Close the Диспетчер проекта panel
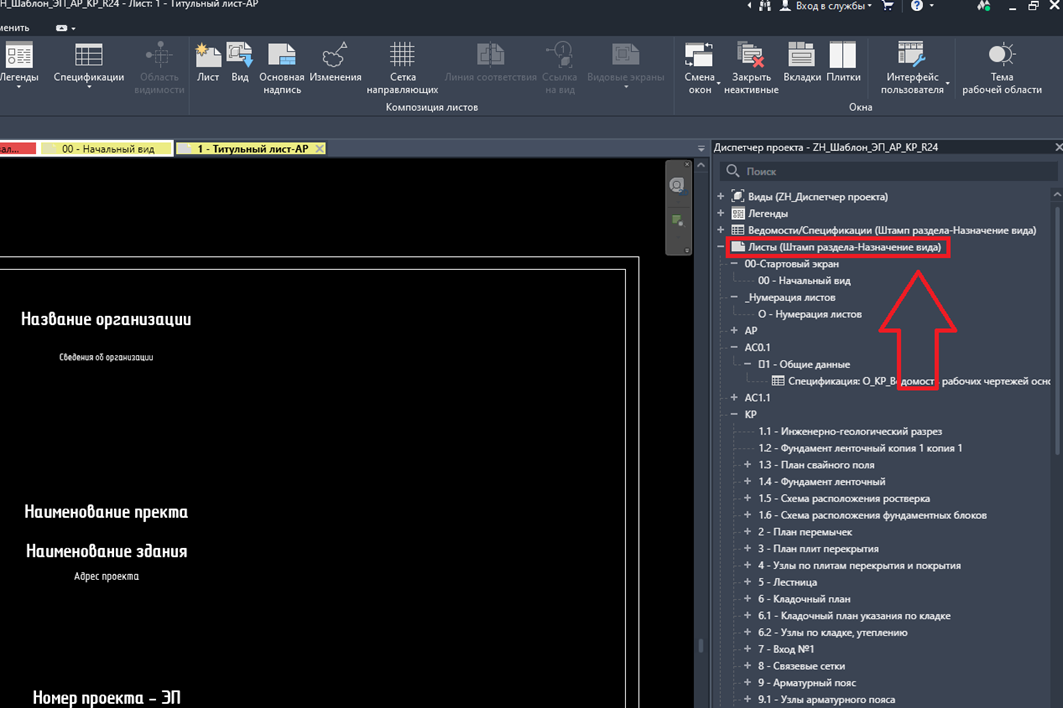The image size is (1063, 708). 1058,147
